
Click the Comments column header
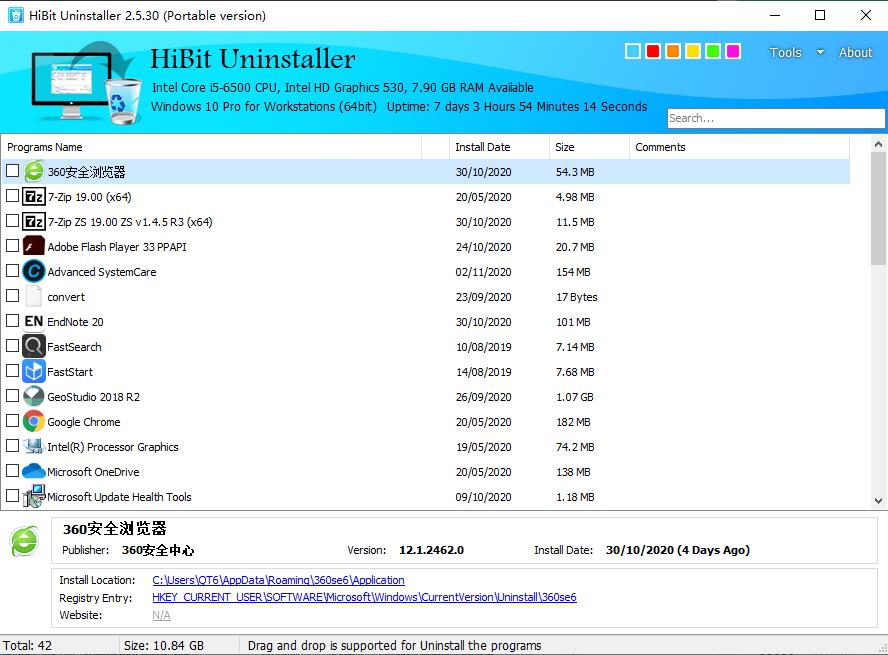[739, 147]
